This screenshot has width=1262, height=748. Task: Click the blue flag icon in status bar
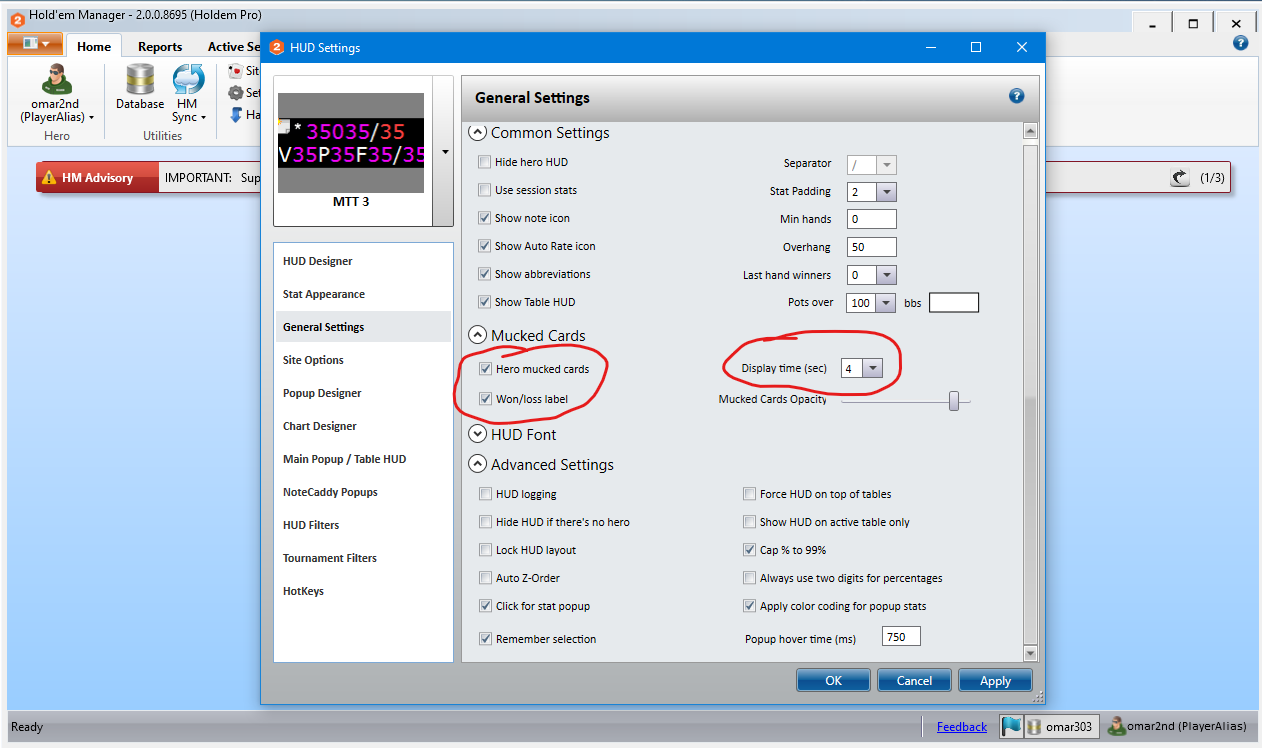(x=1012, y=727)
